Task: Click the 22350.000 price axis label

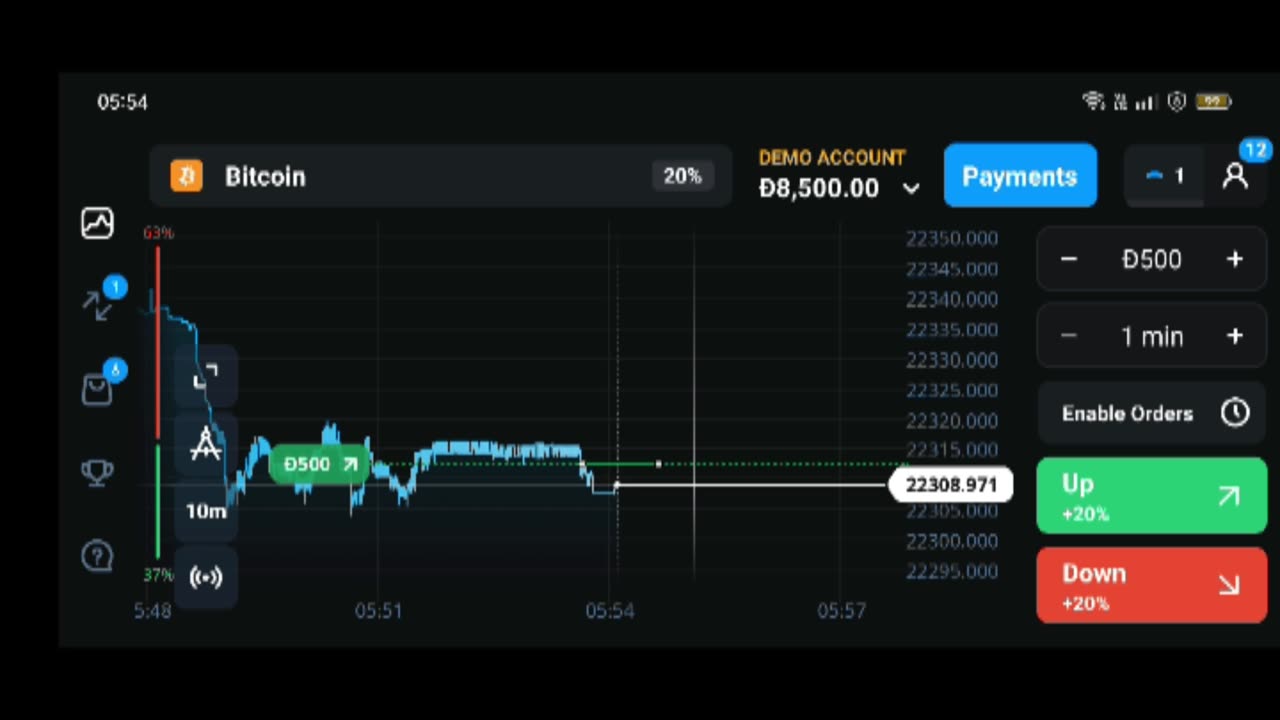Action: pyautogui.click(x=951, y=238)
